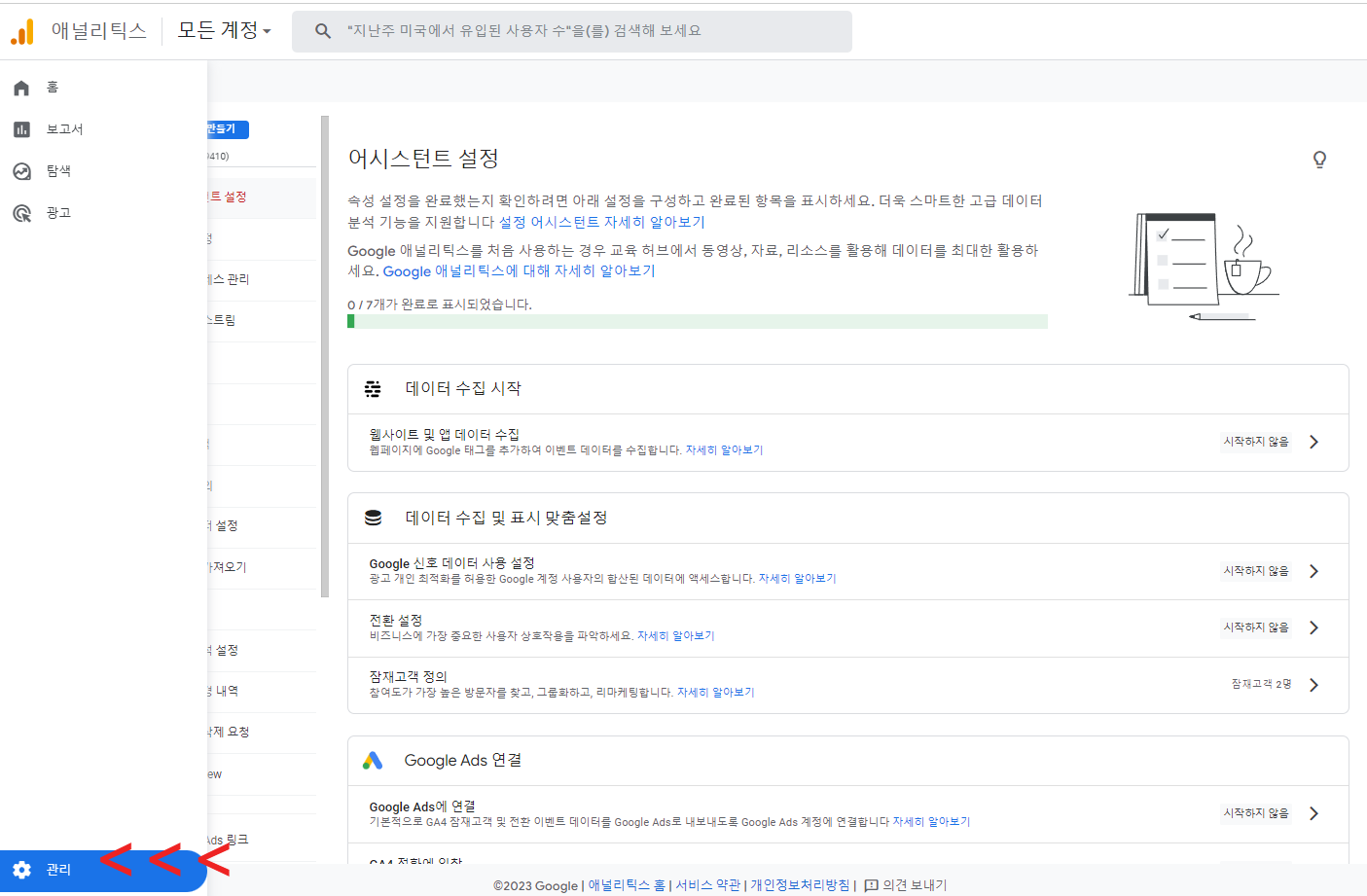Image resolution: width=1367 pixels, height=896 pixels.
Task: Click the 데이터 수집 시작 section icon
Action: [x=373, y=389]
